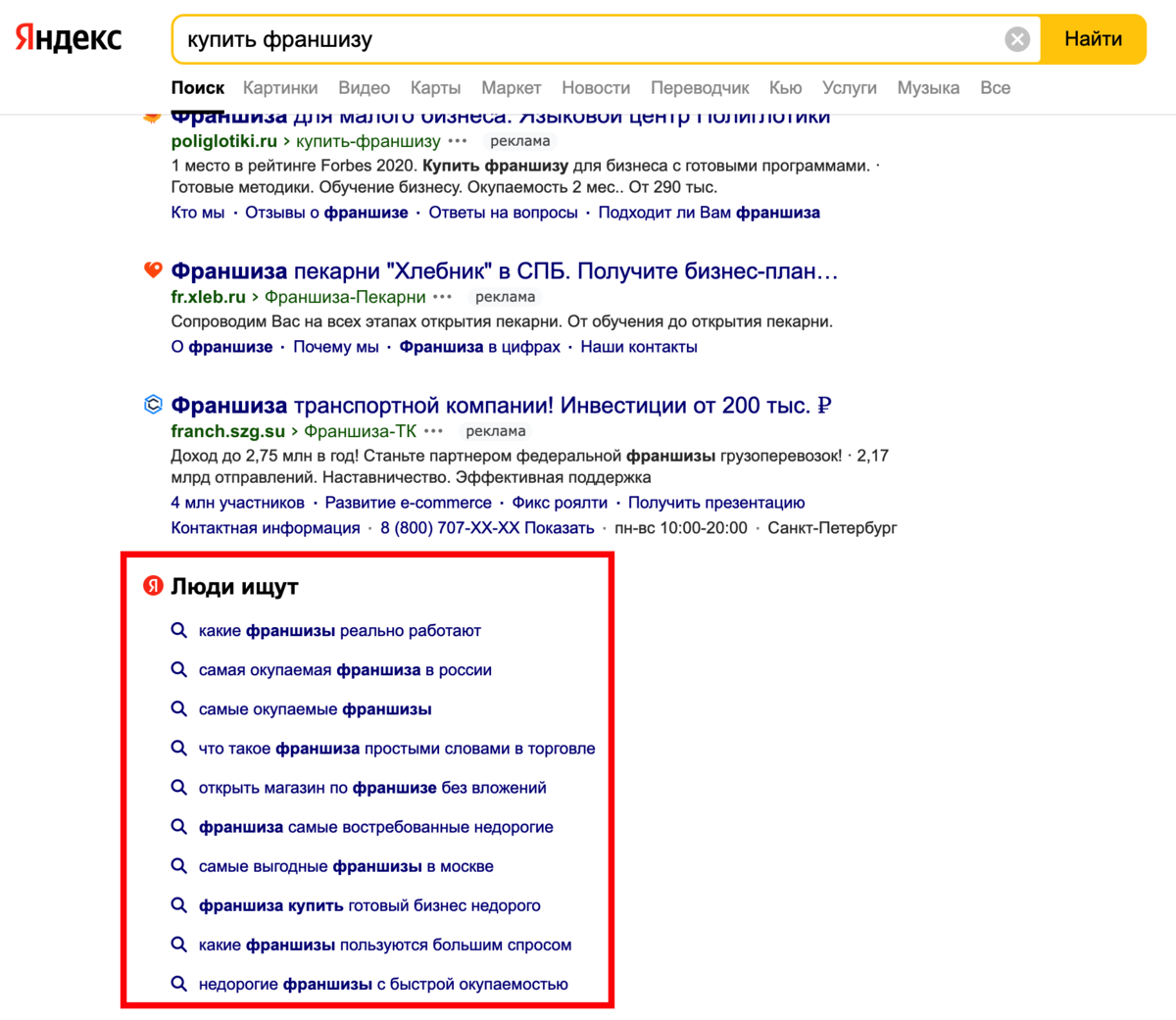The height and width of the screenshot is (1020, 1176).
Task: Click the magnifier beside франшиза купить готовый бизнес недорого
Action: coord(178,905)
